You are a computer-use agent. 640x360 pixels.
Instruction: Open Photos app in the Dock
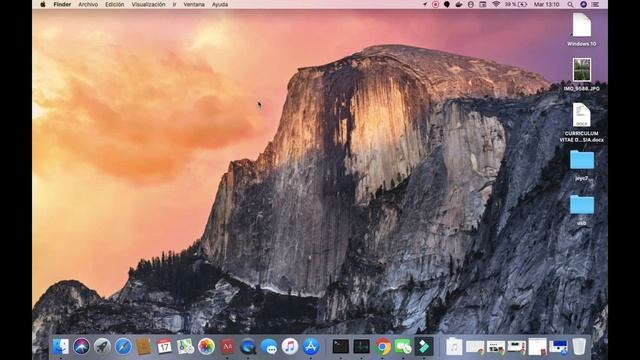(x=206, y=347)
